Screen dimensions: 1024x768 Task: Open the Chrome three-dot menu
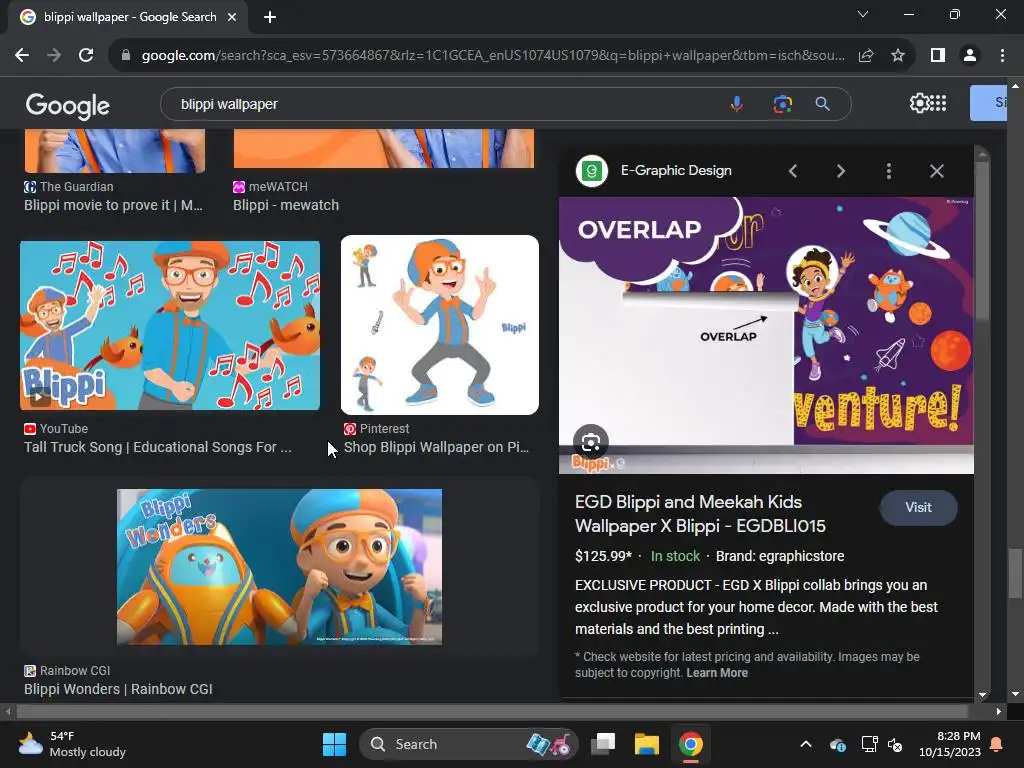[1002, 56]
